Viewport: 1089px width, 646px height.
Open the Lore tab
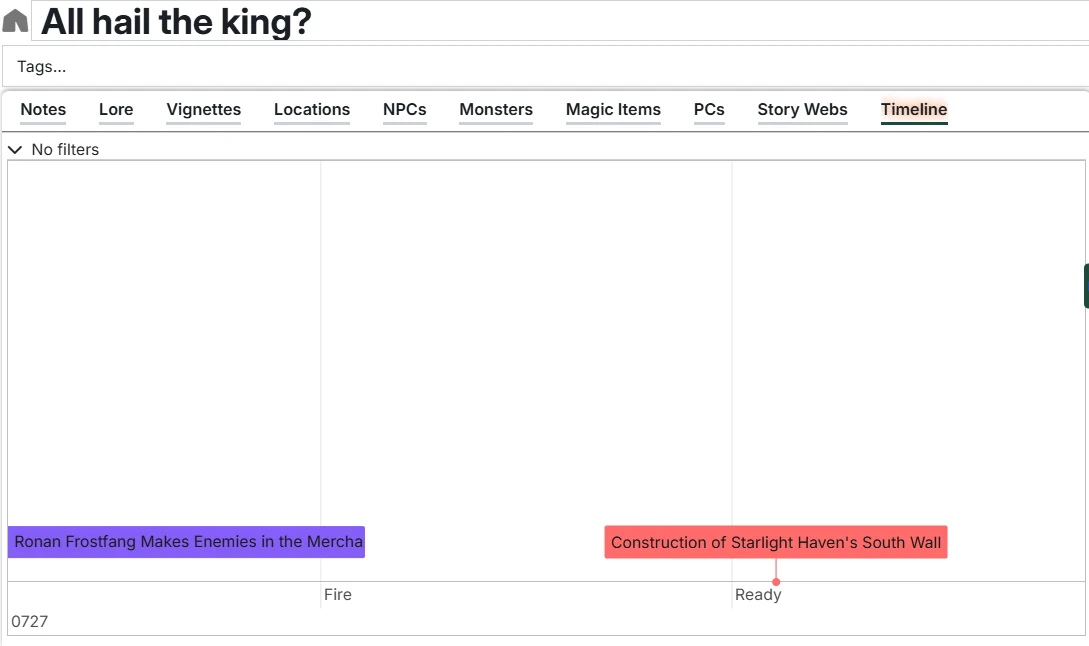click(x=115, y=110)
